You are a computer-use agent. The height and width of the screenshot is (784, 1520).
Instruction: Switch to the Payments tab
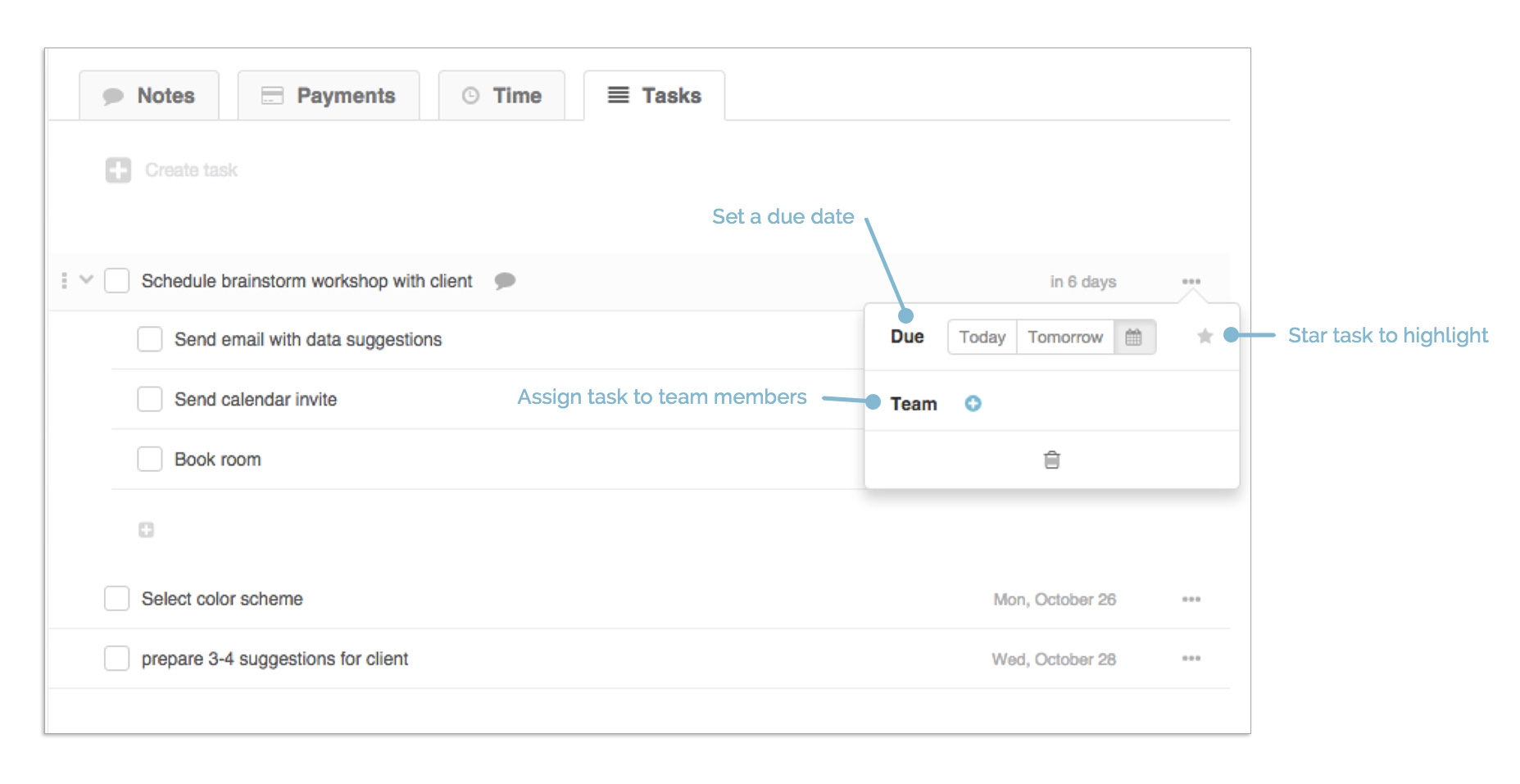pyautogui.click(x=328, y=95)
